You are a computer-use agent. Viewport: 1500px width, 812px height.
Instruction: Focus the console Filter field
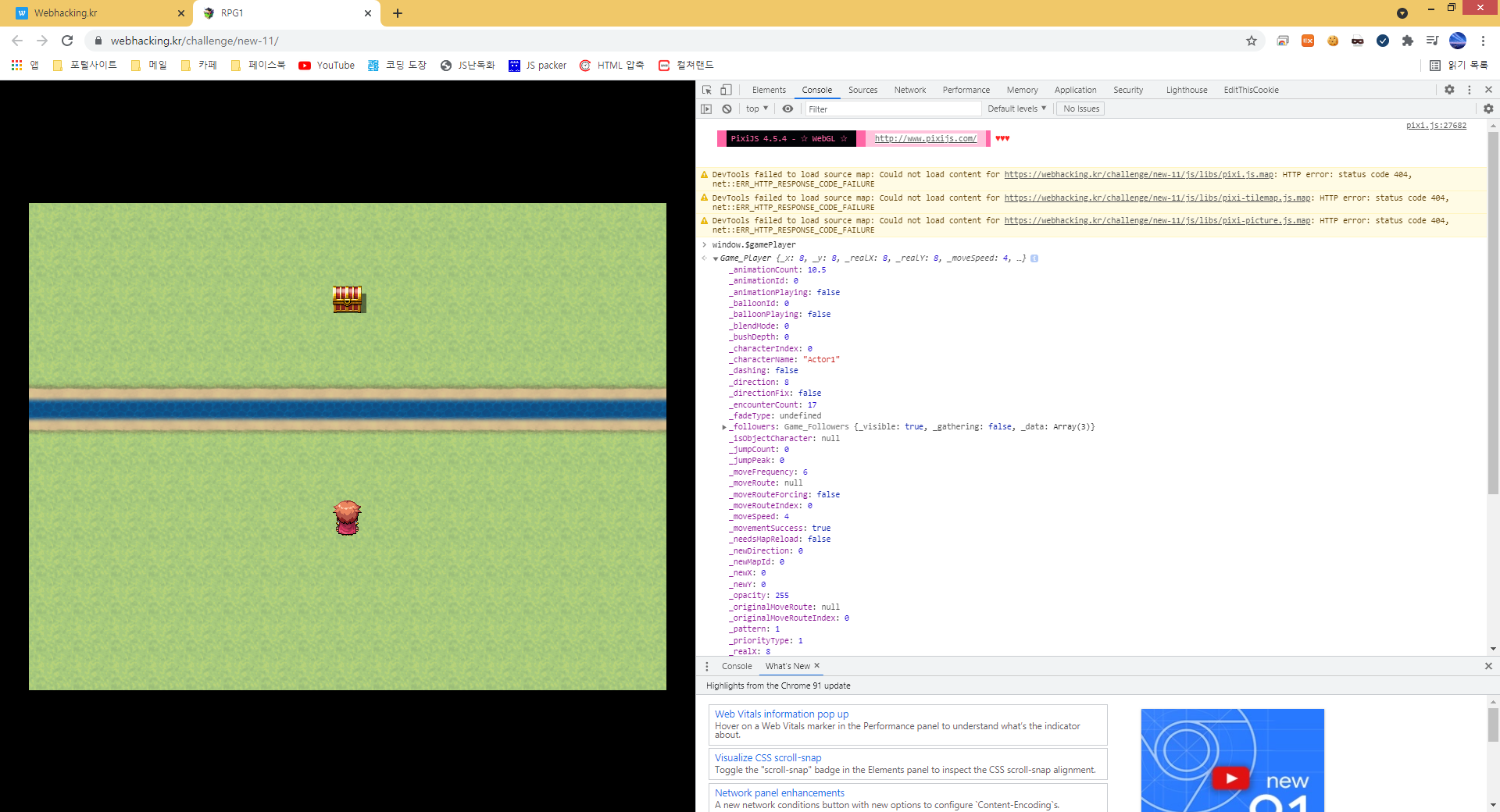coord(893,109)
